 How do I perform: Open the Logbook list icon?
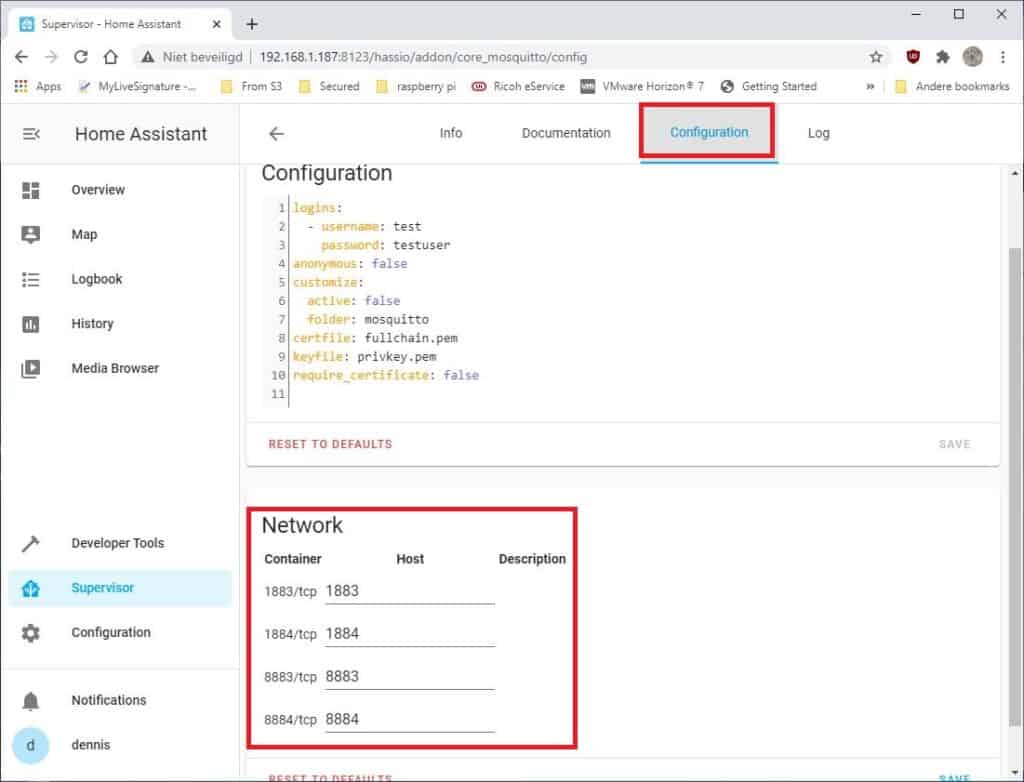coord(31,280)
